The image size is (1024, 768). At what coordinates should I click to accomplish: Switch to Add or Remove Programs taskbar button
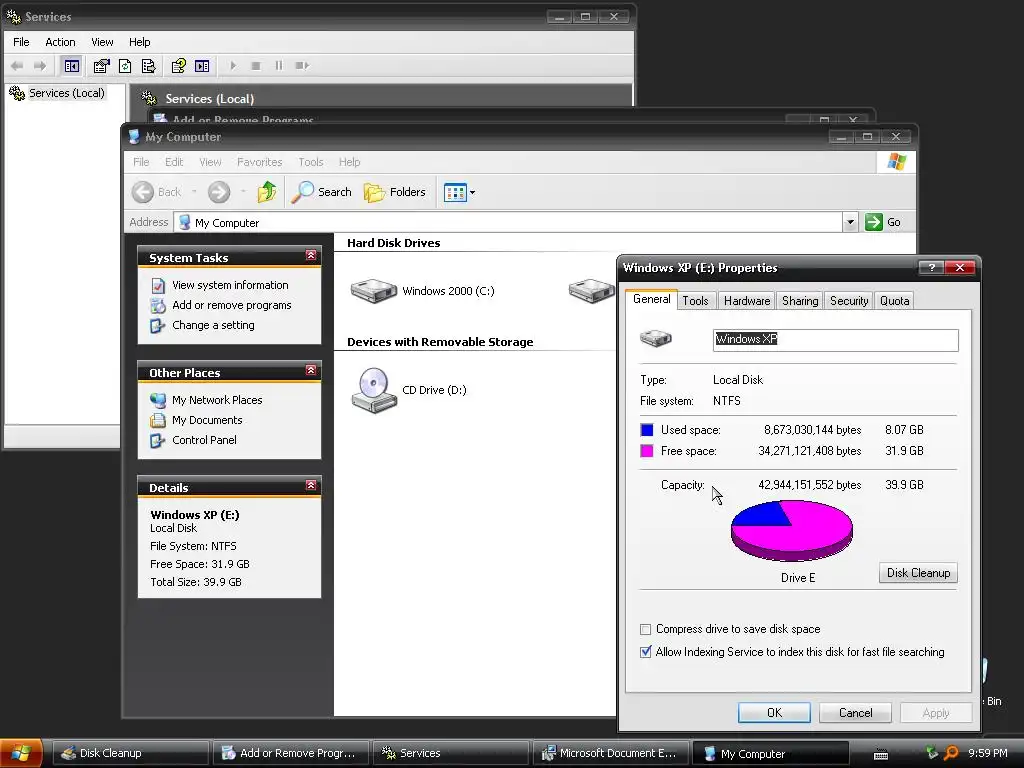click(x=291, y=753)
